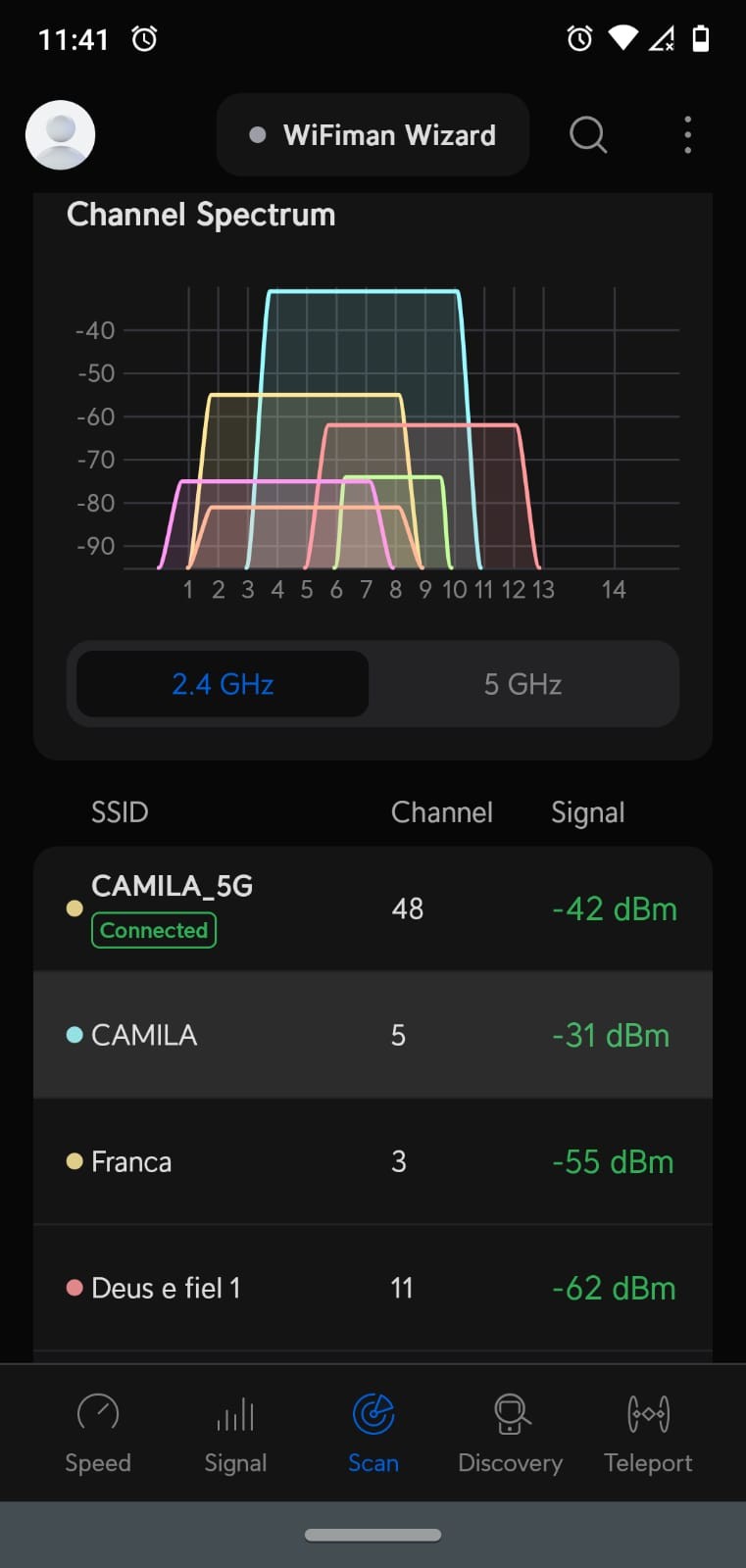Switch to the Signal bars tab
Image resolution: width=746 pixels, height=1568 pixels.
click(x=235, y=1413)
